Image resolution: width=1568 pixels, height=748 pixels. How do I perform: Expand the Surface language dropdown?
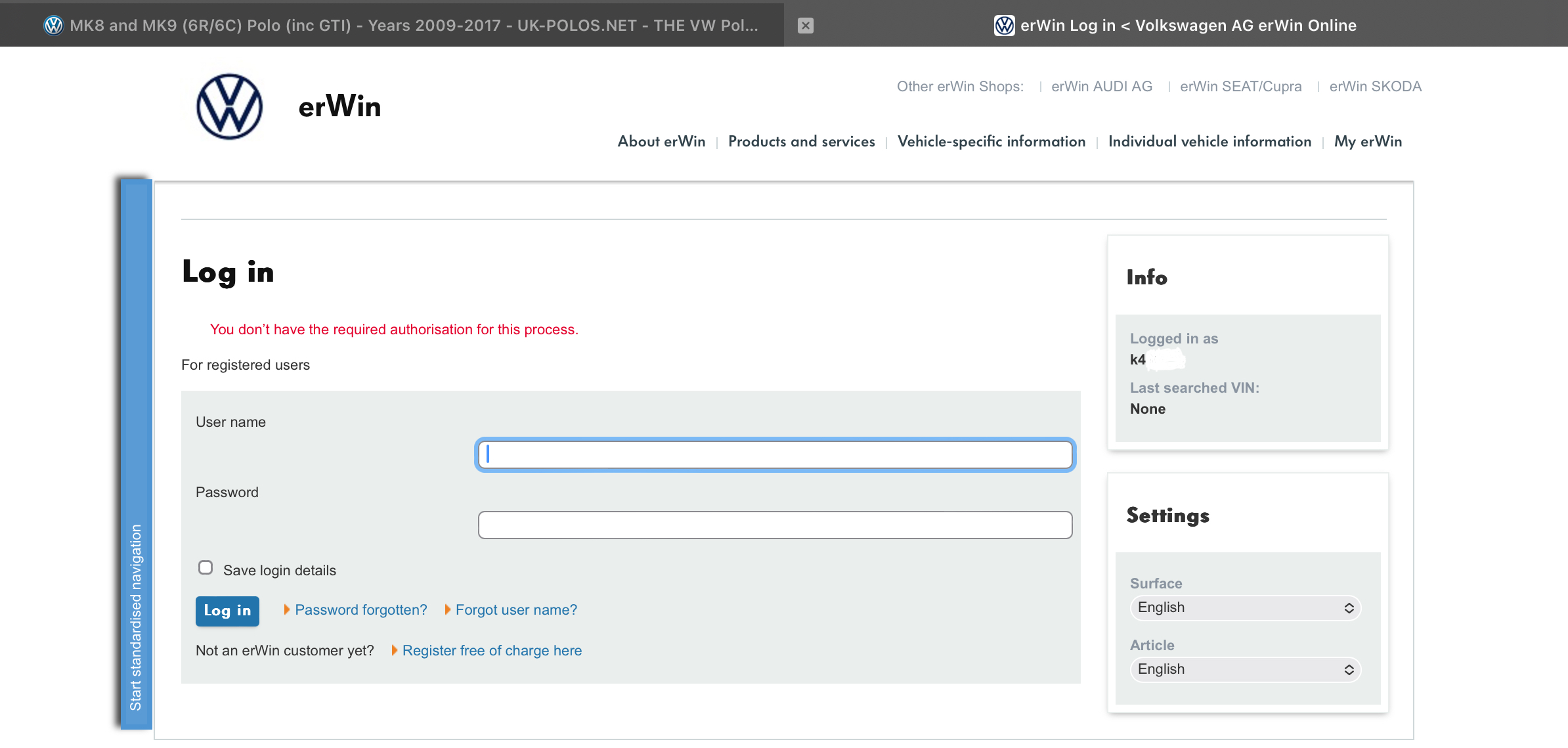point(1246,607)
